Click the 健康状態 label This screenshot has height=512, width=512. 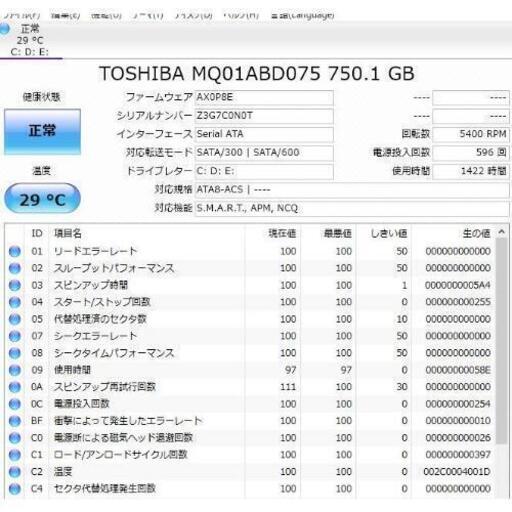point(41,97)
